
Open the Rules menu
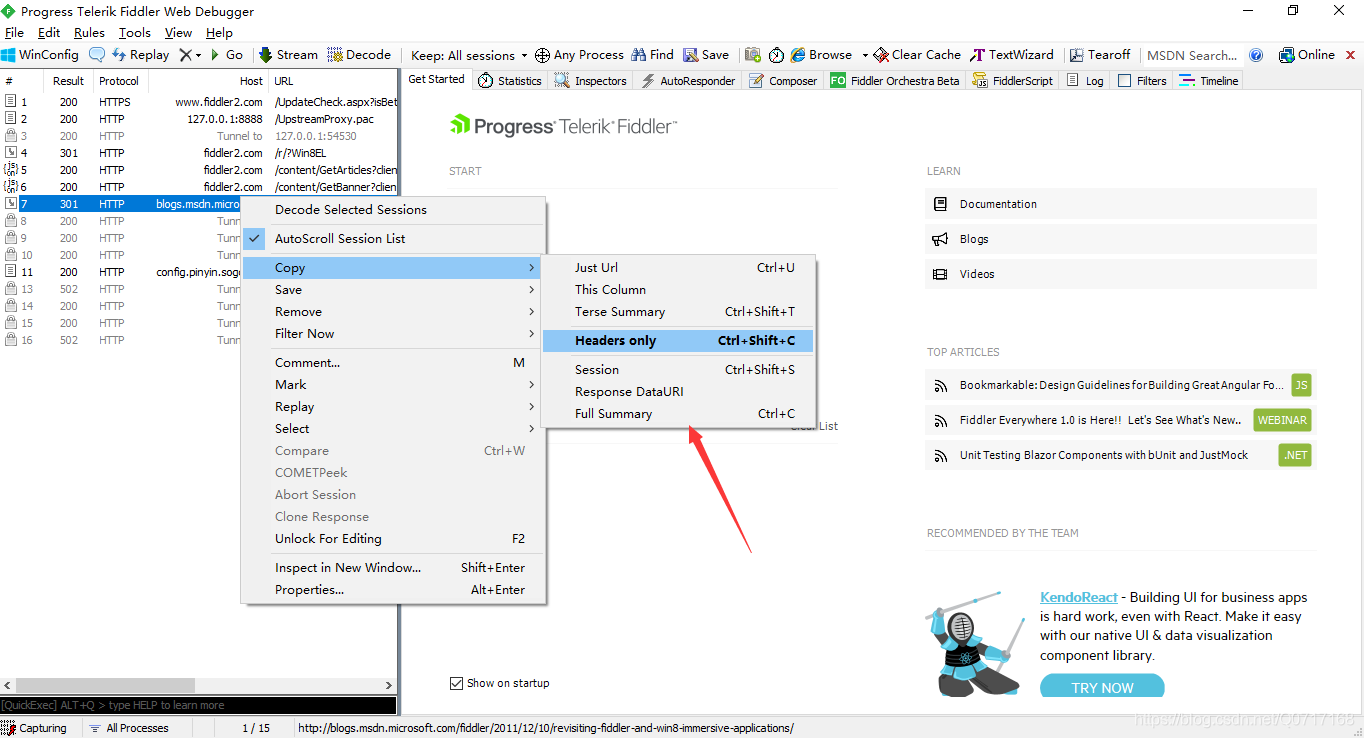(x=89, y=33)
